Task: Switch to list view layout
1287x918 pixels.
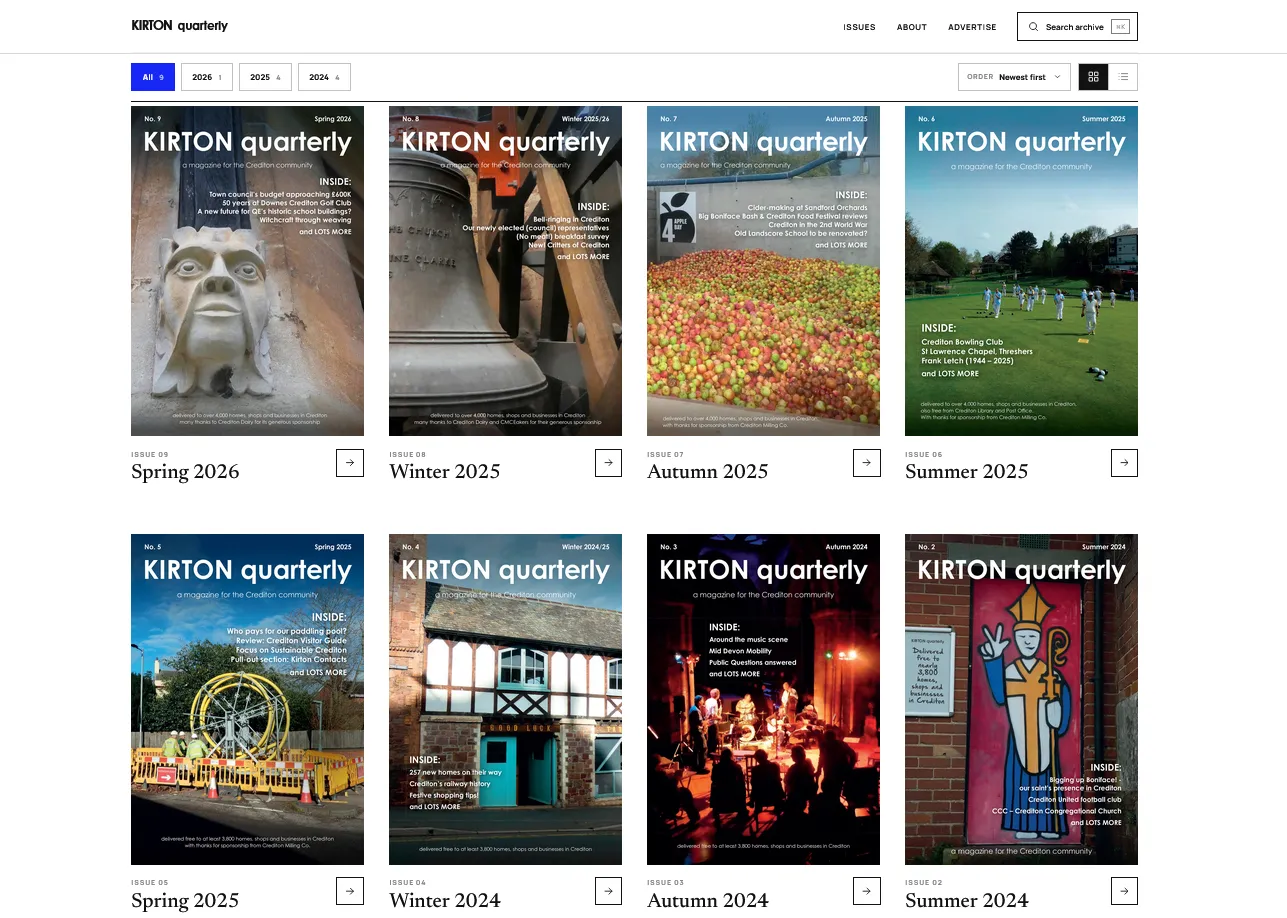Action: coord(1123,77)
